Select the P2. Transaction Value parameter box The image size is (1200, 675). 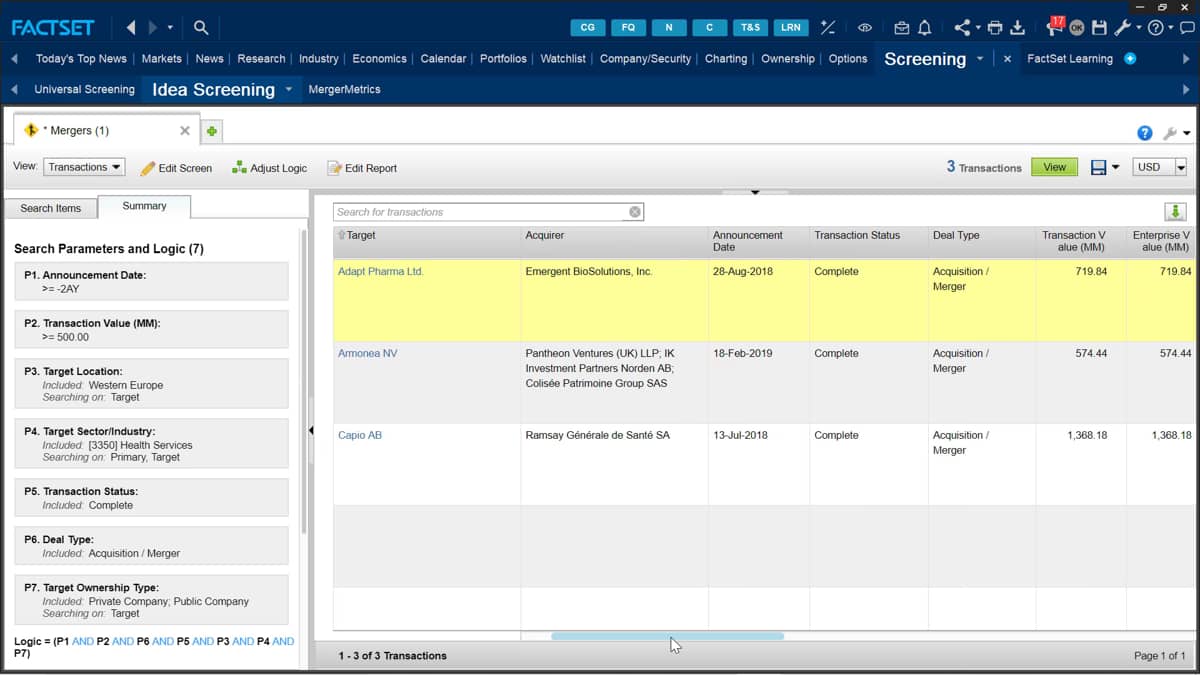coord(151,330)
